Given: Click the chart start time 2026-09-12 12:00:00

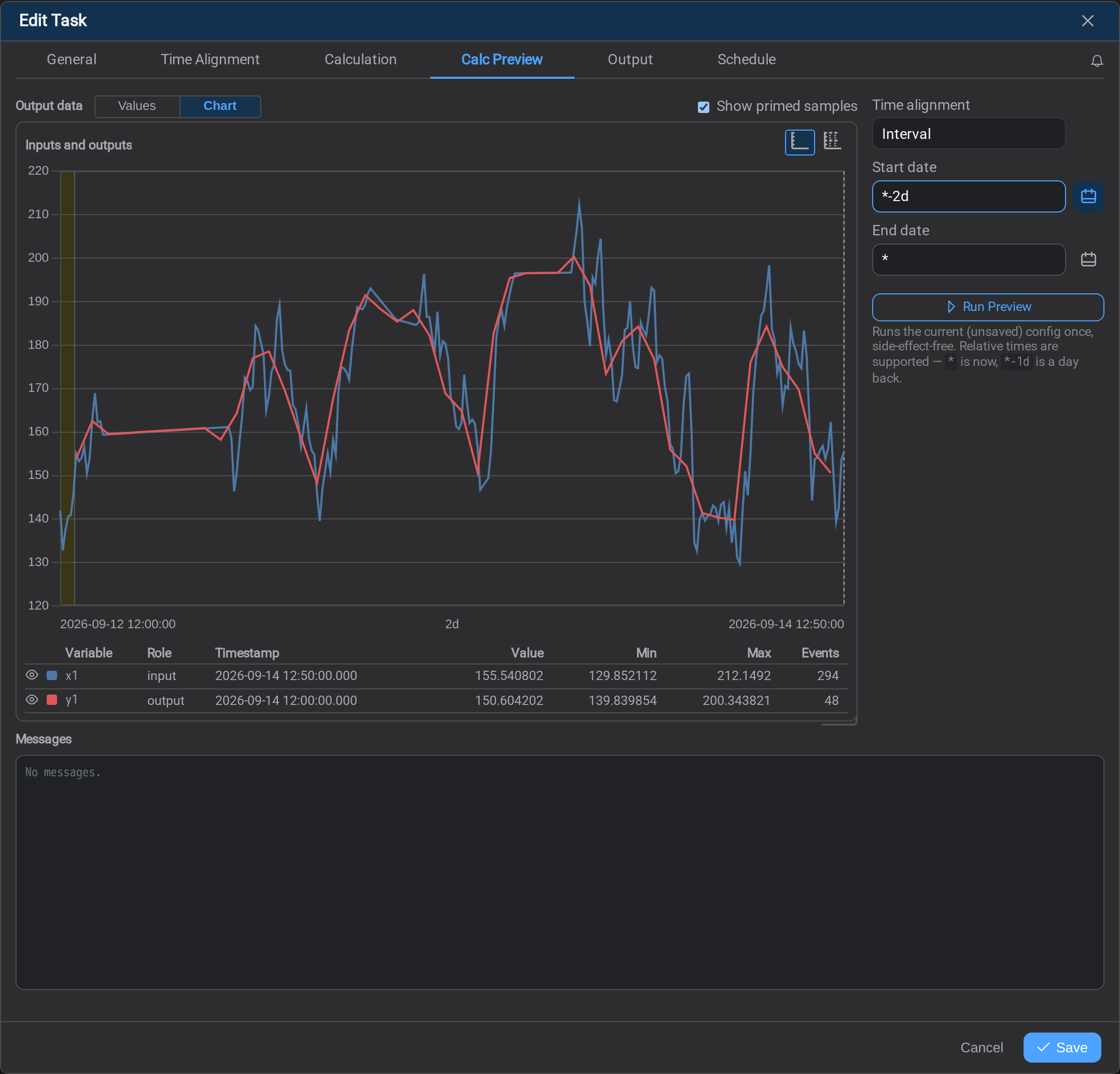Looking at the screenshot, I should tap(118, 624).
